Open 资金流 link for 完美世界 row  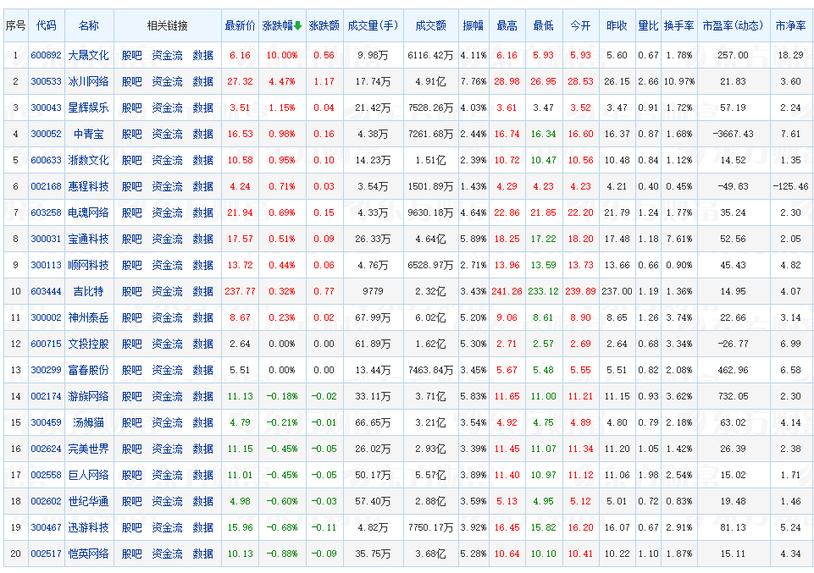pyautogui.click(x=167, y=449)
